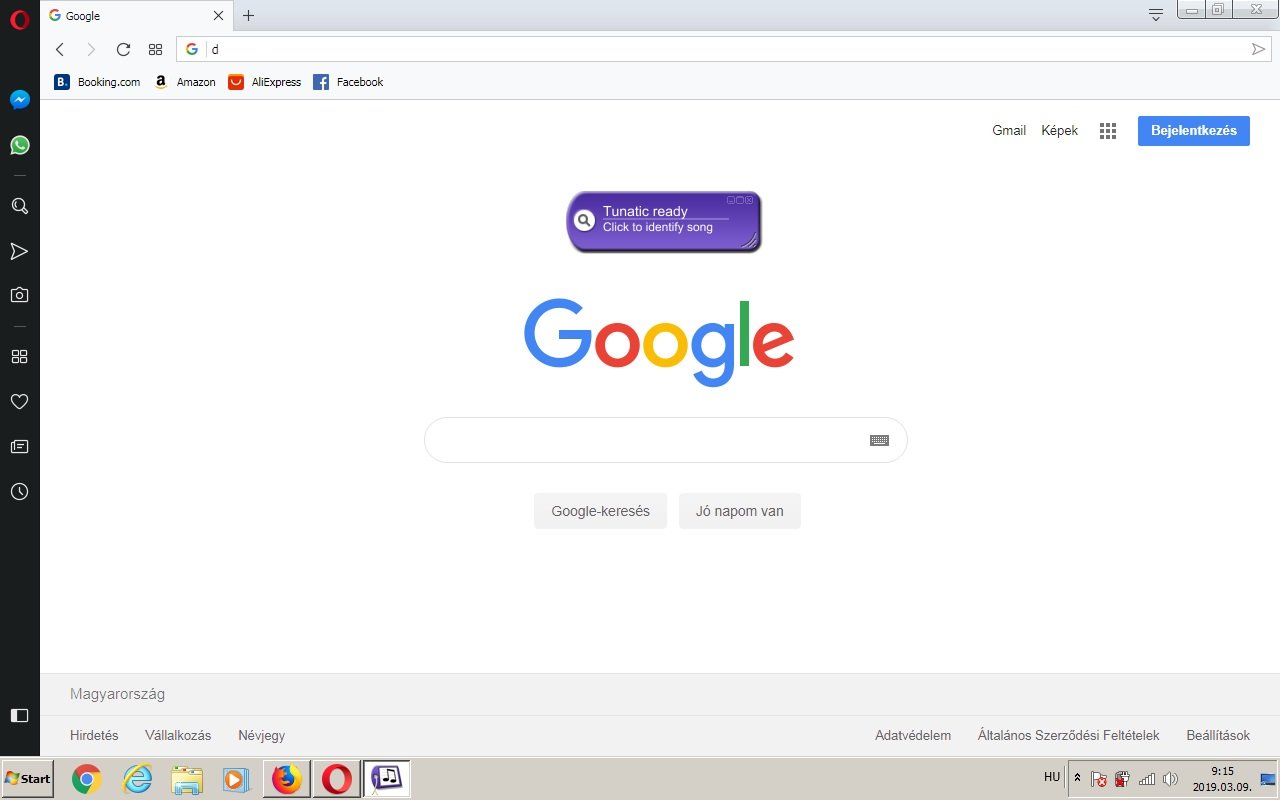Switch to Tunatic in the taskbar
This screenshot has height=800, width=1280.
tap(386, 779)
